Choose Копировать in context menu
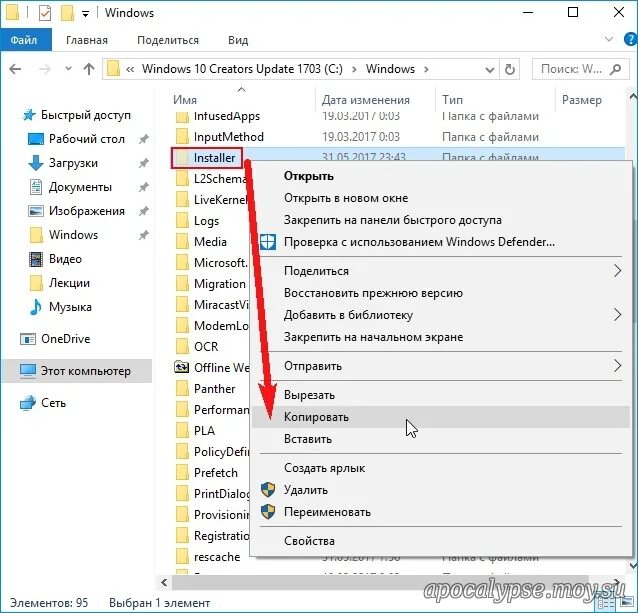This screenshot has width=638, height=613. click(441, 417)
